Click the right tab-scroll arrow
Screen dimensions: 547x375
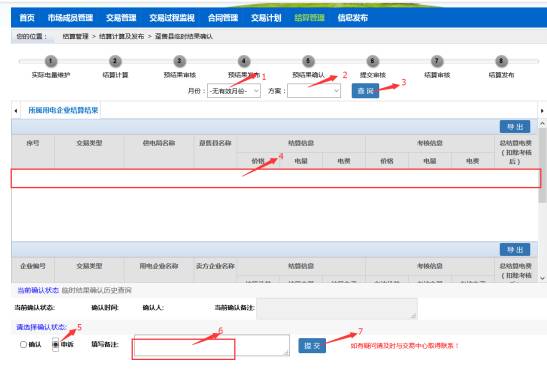[542, 111]
